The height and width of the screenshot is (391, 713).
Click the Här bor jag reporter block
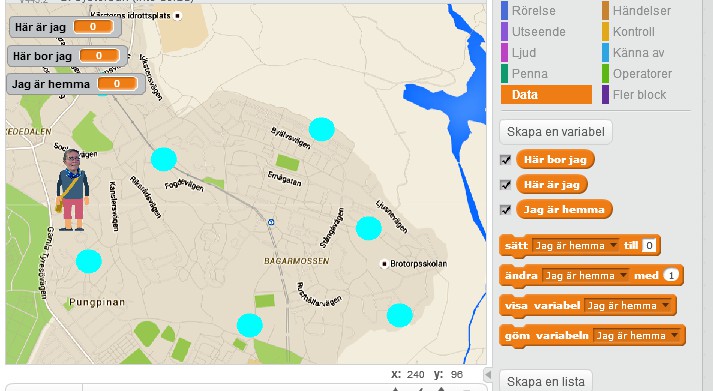pyautogui.click(x=555, y=160)
